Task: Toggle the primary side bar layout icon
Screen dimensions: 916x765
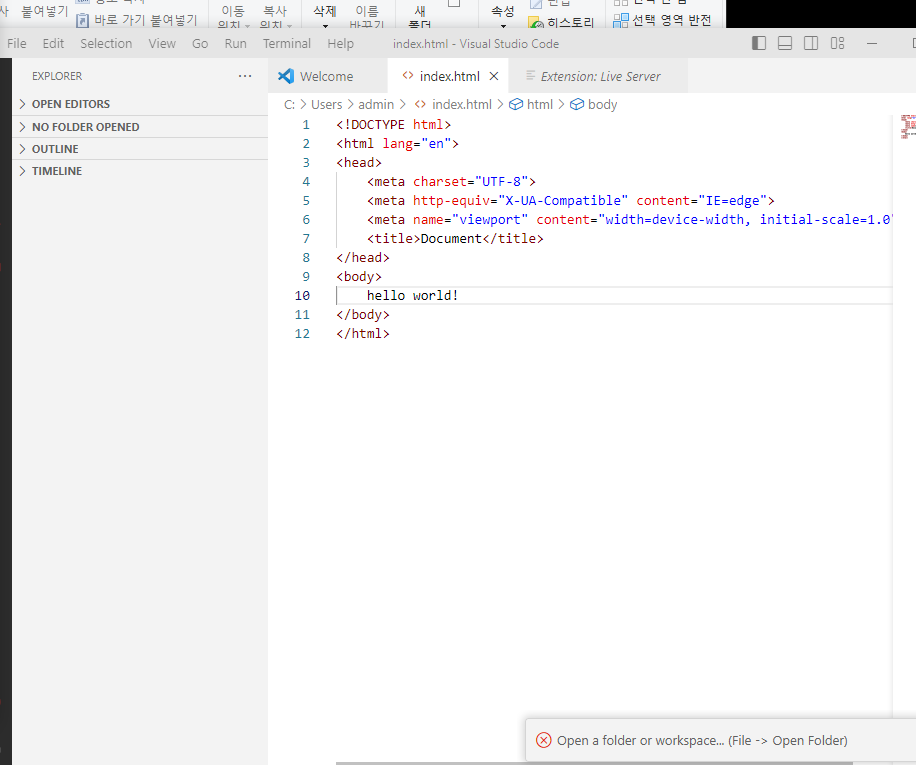Action: 758,43
